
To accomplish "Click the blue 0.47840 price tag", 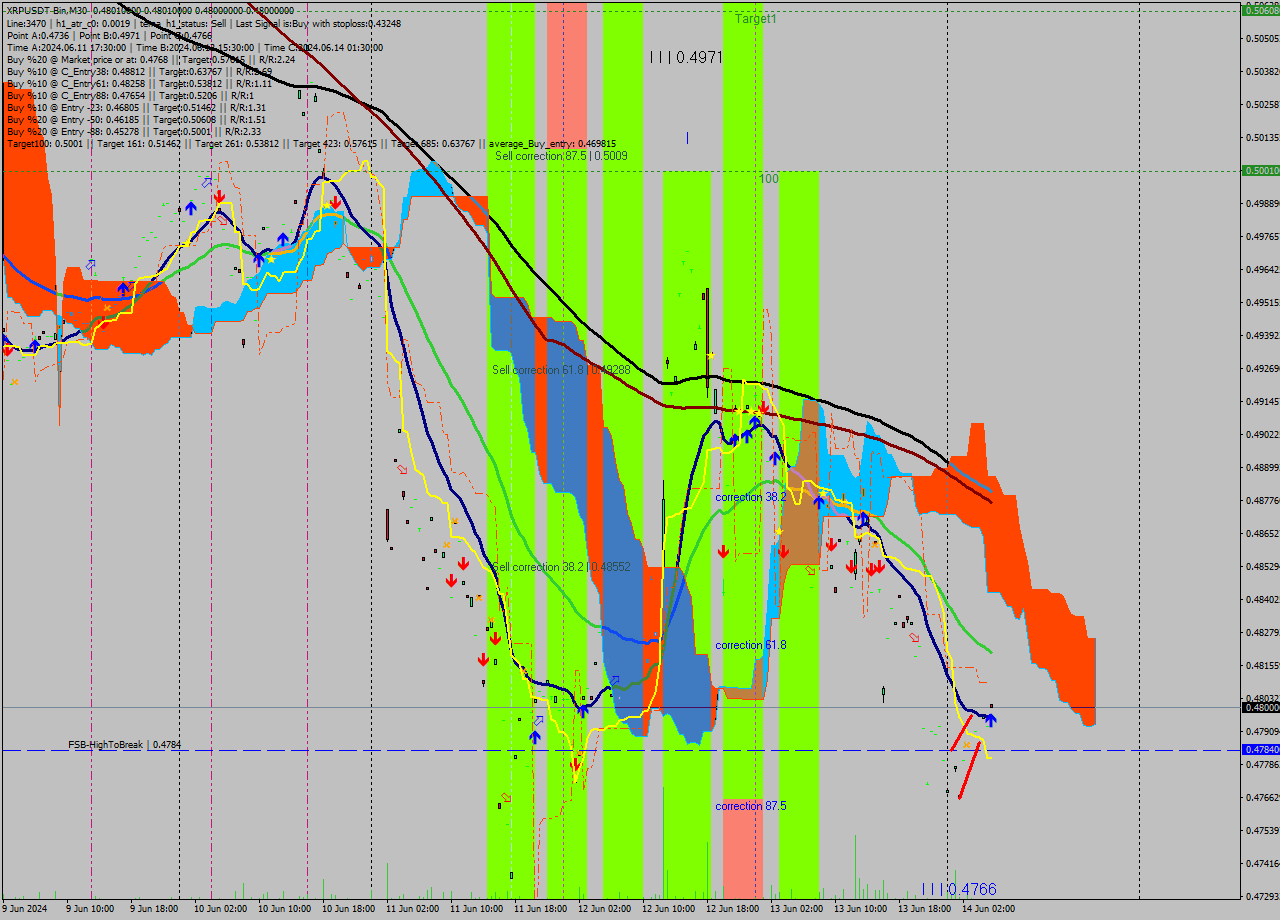I will (x=1260, y=749).
